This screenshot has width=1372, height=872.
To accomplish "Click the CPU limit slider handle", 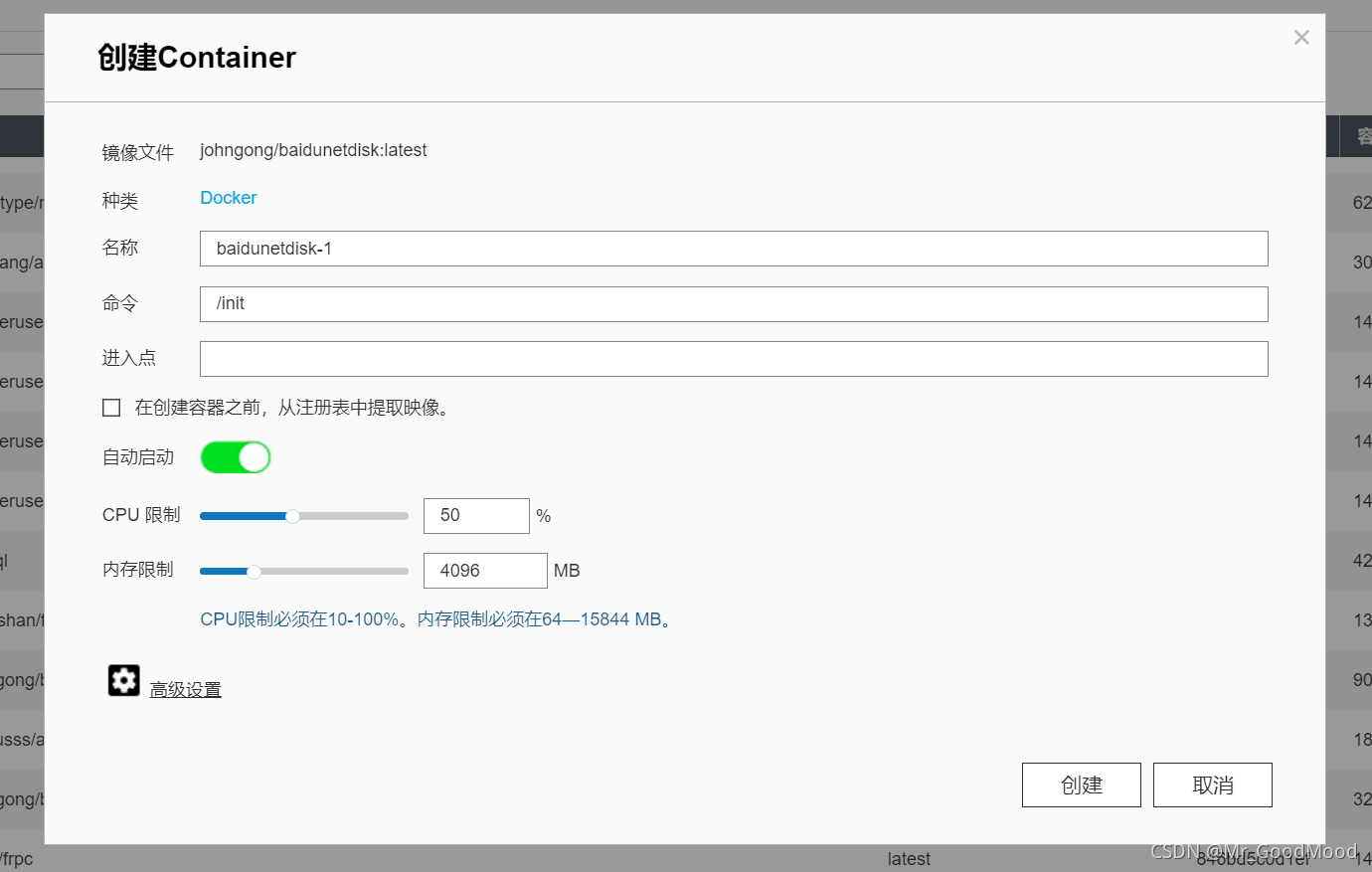I will (x=292, y=516).
